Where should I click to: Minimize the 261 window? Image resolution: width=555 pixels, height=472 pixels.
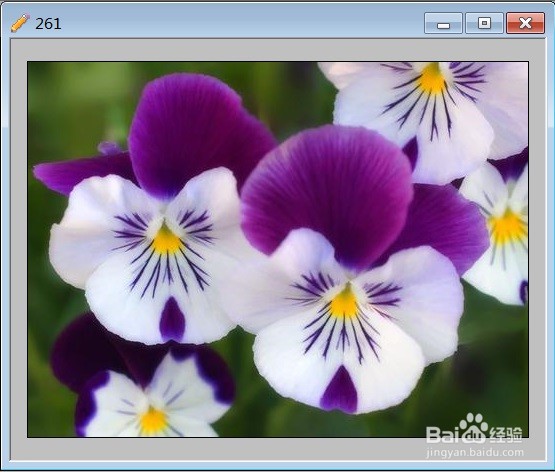point(443,23)
